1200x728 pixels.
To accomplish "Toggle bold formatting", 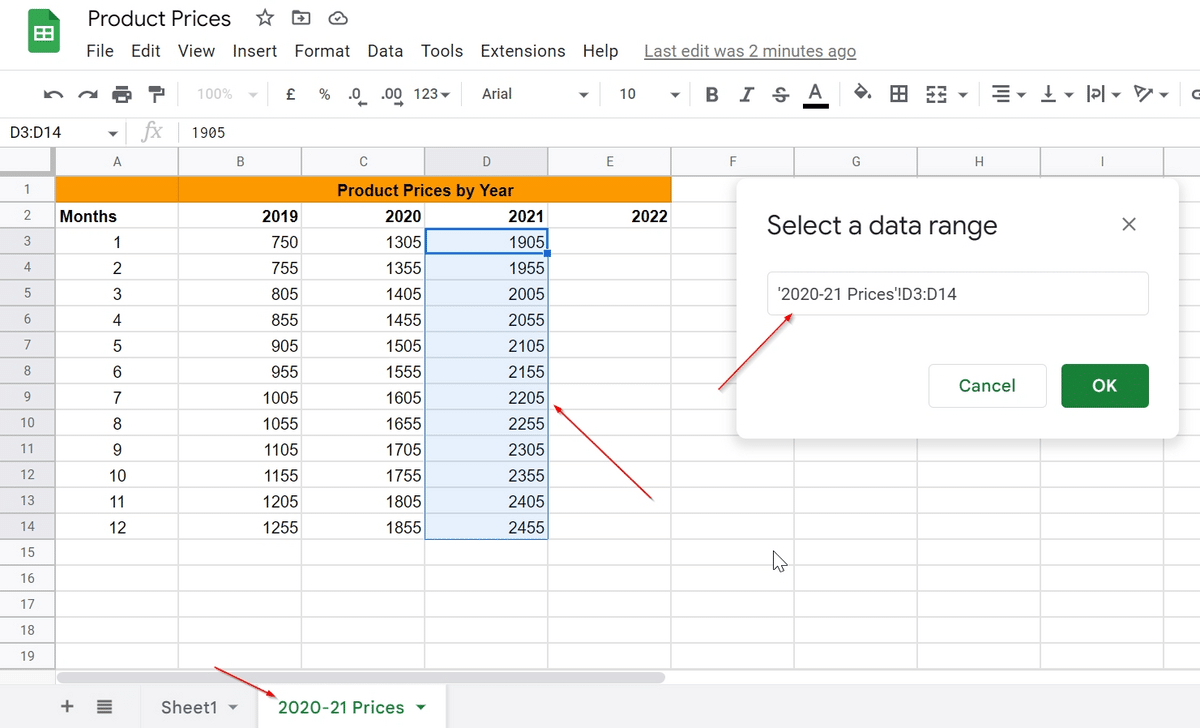I will pyautogui.click(x=711, y=93).
